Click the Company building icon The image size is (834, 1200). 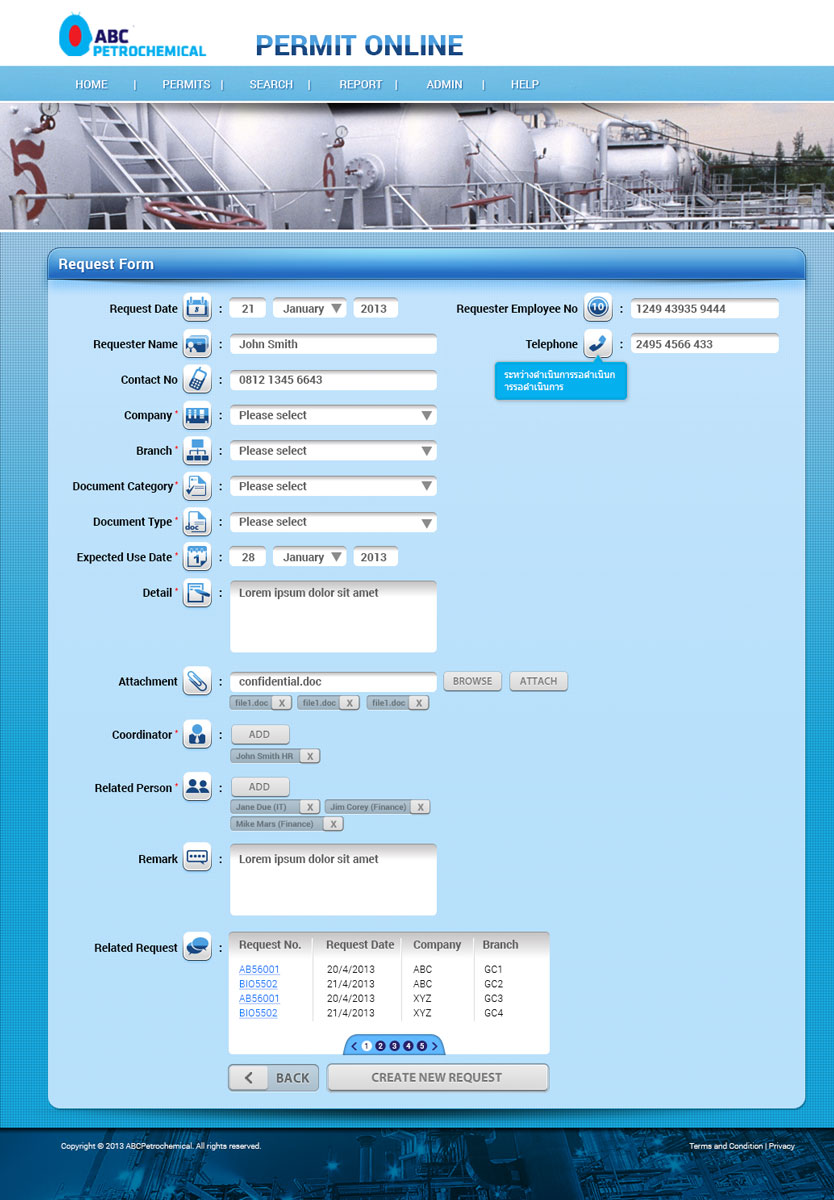(x=197, y=414)
